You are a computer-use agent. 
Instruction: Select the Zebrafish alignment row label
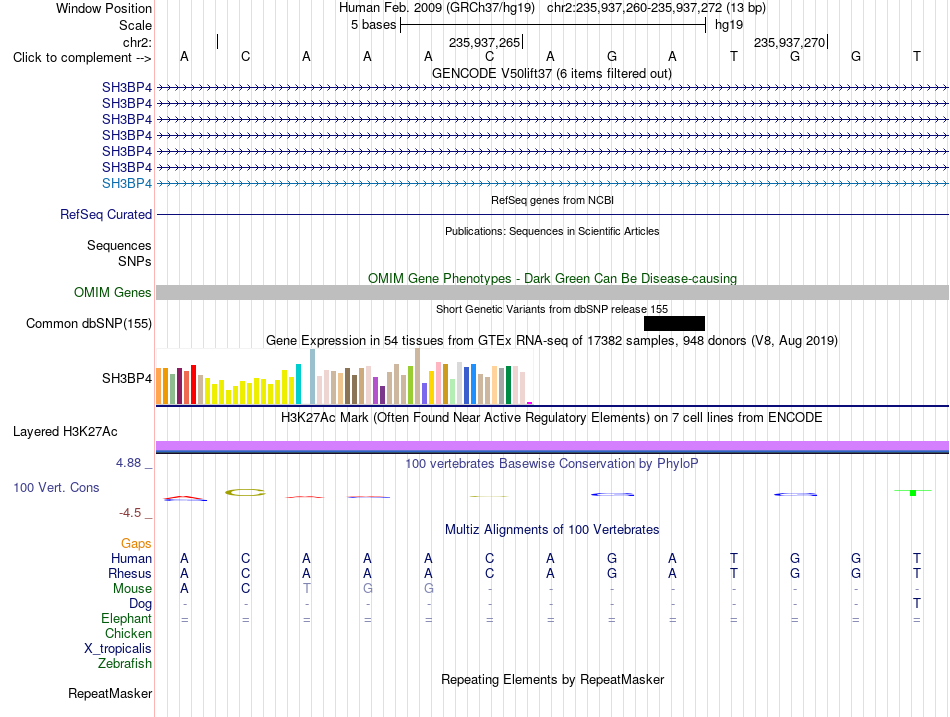125,663
